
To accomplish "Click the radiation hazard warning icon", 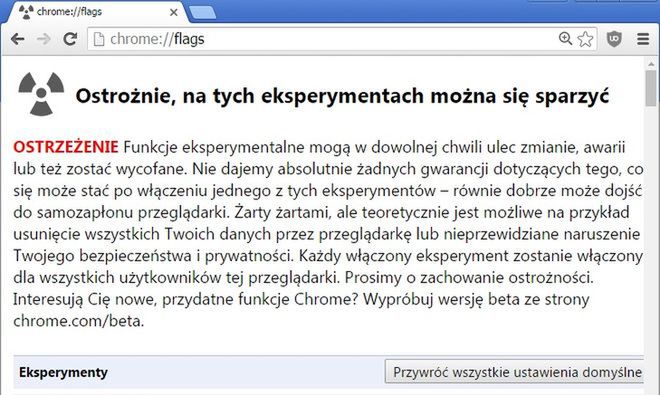I will (41, 93).
